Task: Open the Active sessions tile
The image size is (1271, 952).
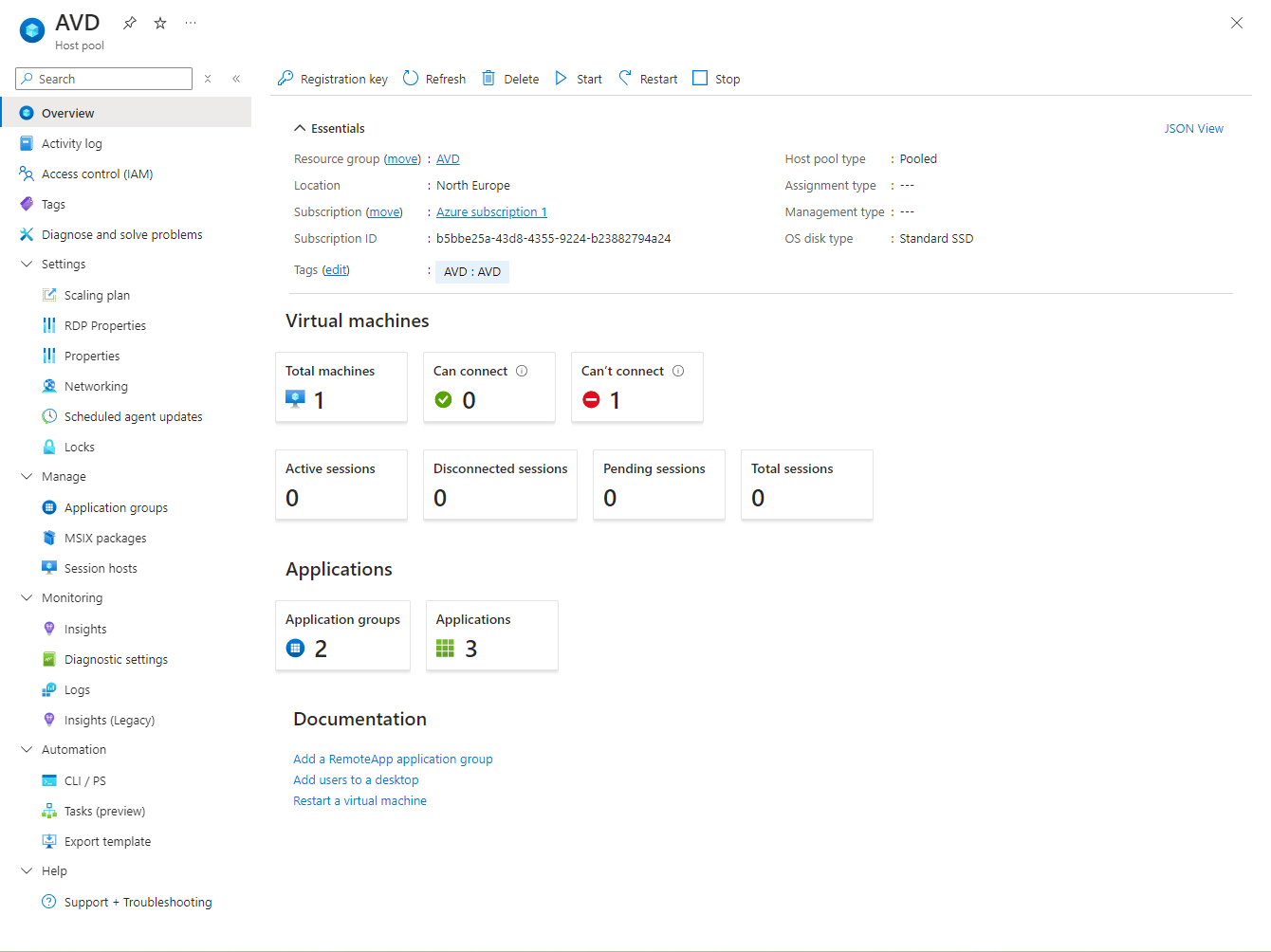Action: tap(341, 485)
